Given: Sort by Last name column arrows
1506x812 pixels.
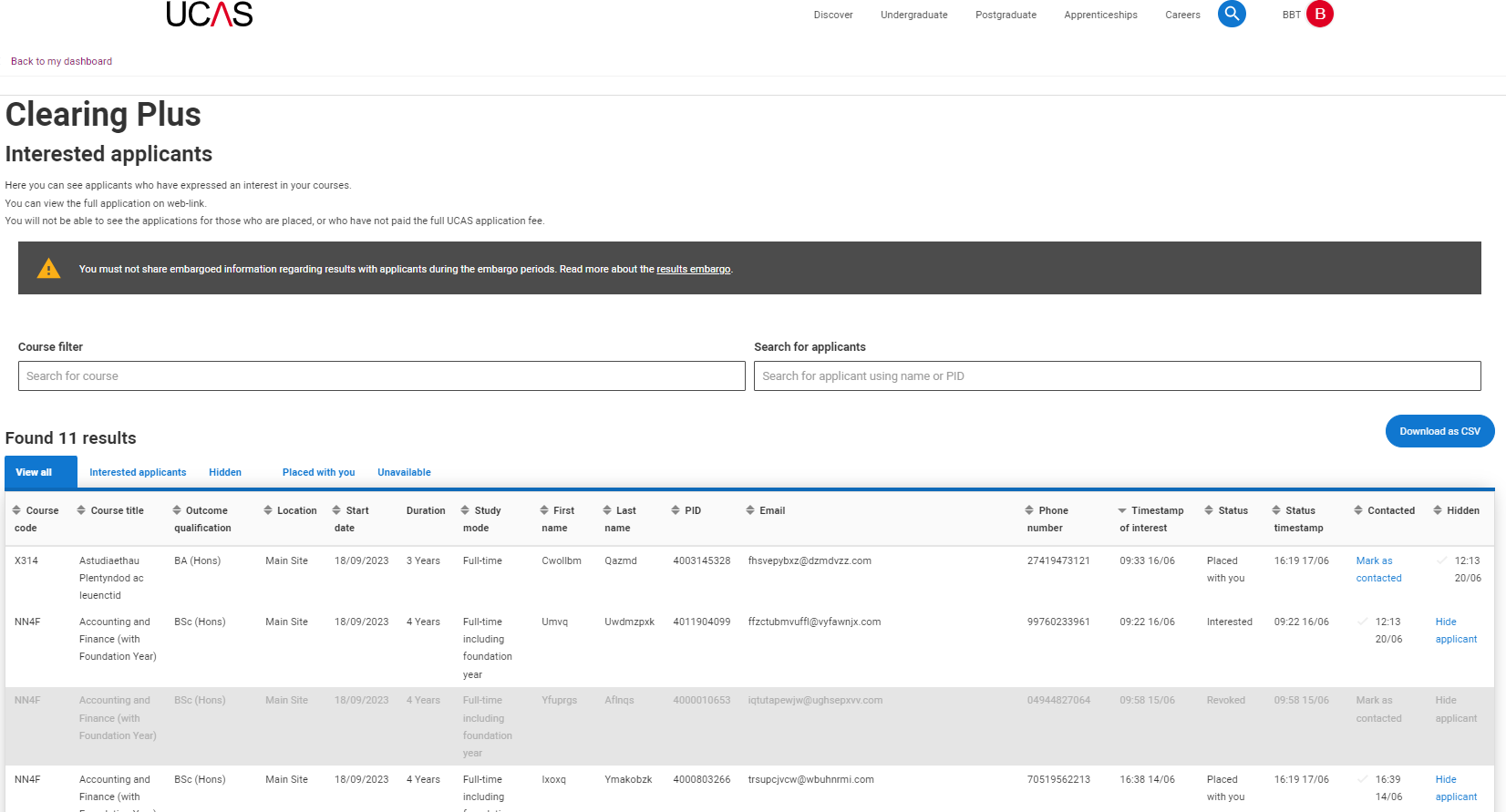Looking at the screenshot, I should coord(607,510).
